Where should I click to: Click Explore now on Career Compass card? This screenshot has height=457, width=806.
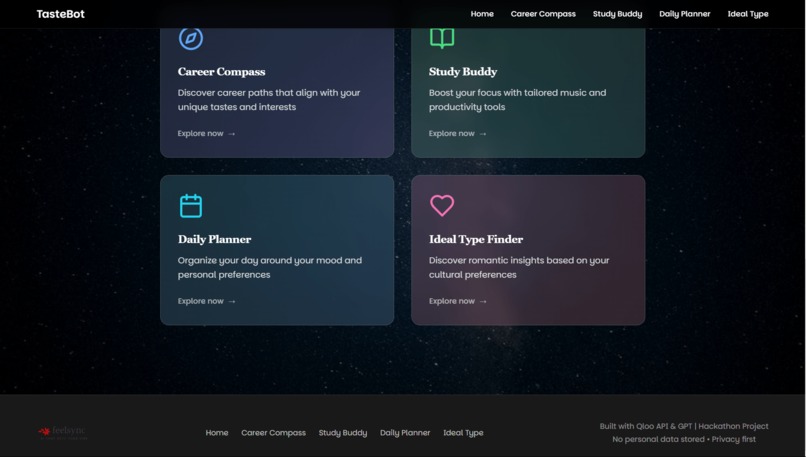[206, 133]
